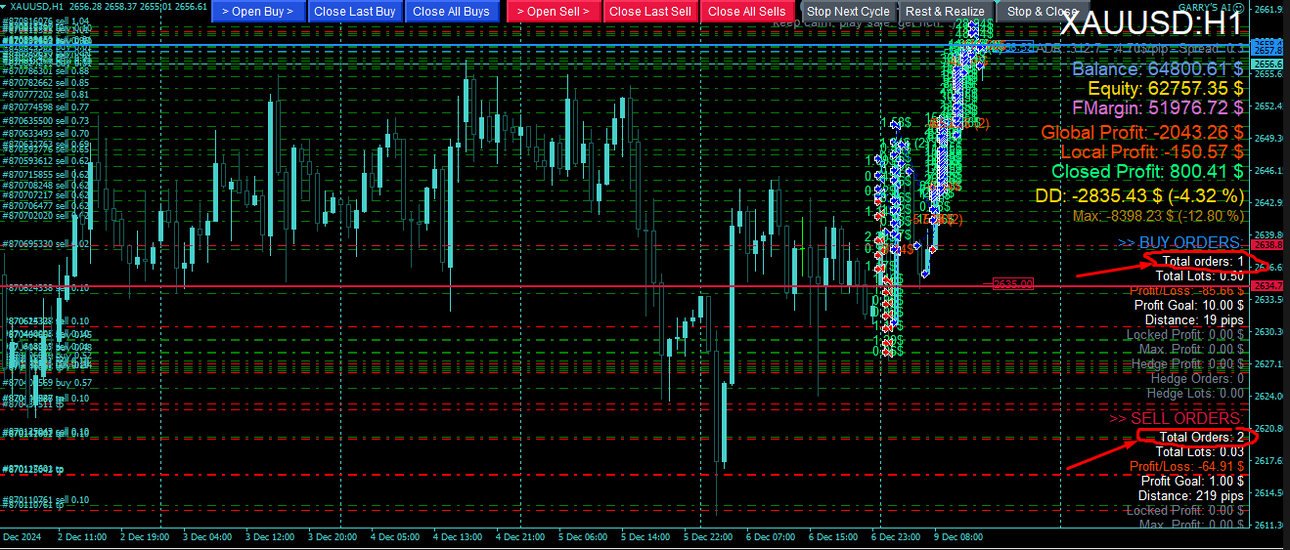Click the 'Hedge Orders: 0' line
1290x550 pixels.
tap(1197, 379)
